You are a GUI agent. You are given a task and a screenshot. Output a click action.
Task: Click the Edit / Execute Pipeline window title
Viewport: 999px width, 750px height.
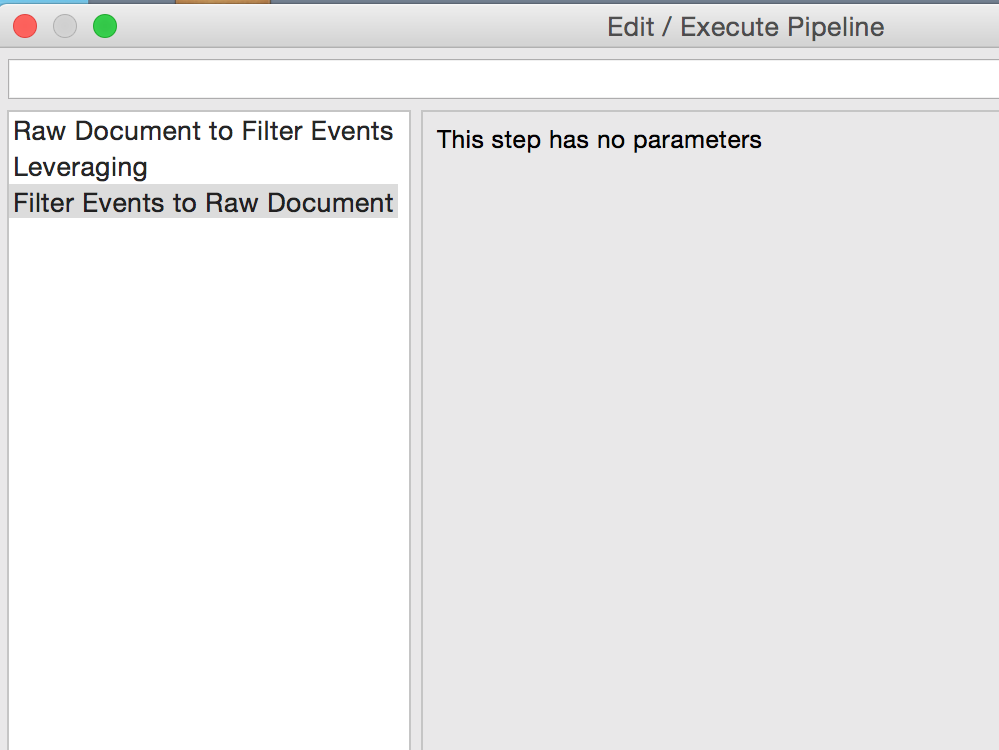click(x=745, y=27)
